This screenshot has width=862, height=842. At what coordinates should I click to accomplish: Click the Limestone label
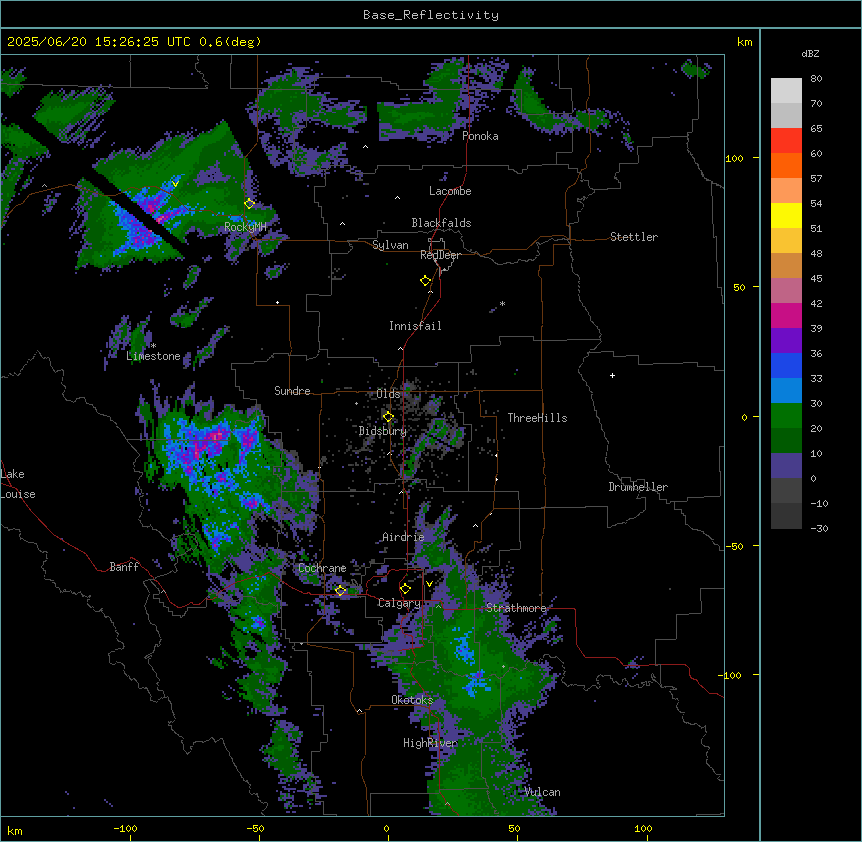coord(153,356)
